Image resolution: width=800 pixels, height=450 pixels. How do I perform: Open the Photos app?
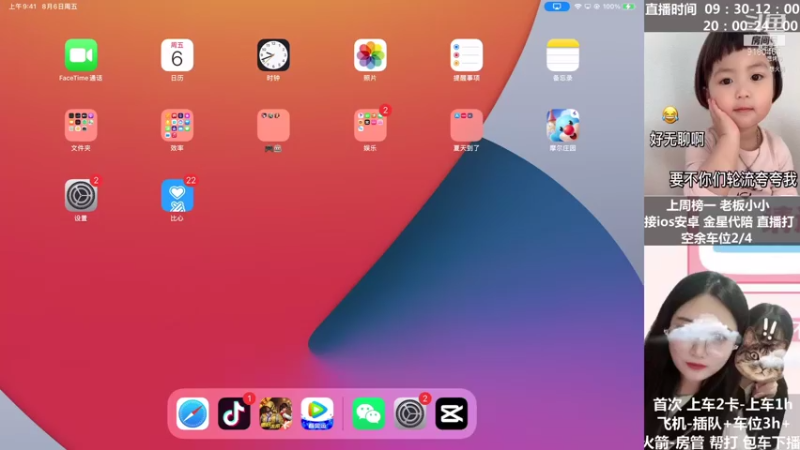(x=370, y=55)
